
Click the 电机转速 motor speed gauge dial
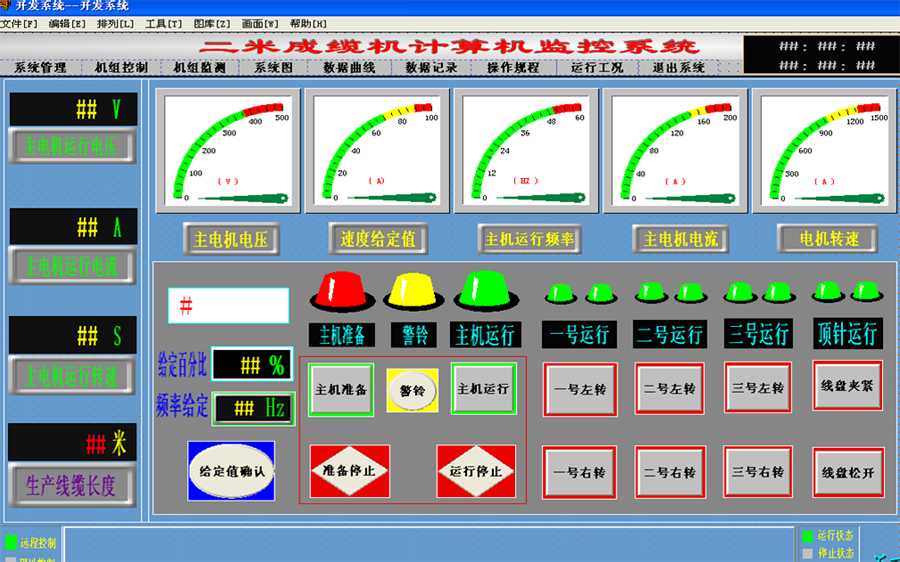tap(825, 150)
